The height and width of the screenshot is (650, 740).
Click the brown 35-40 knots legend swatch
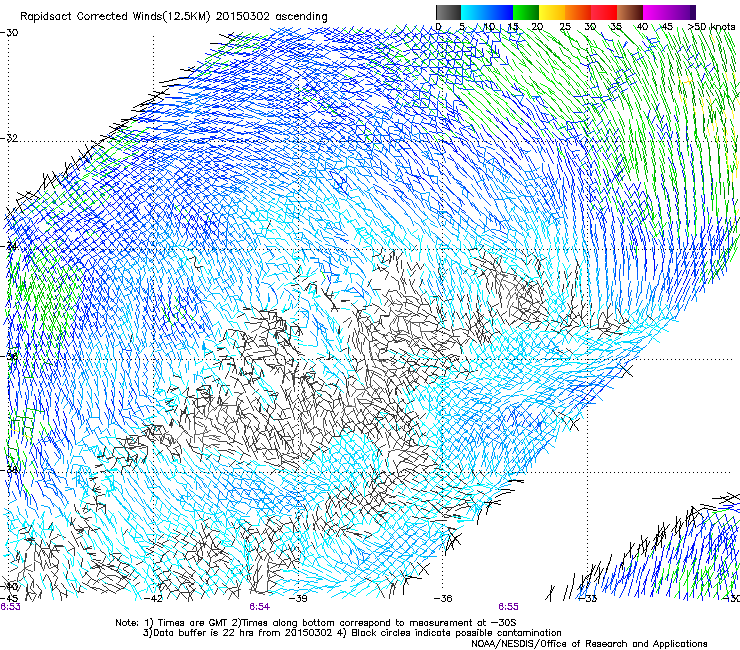point(630,12)
